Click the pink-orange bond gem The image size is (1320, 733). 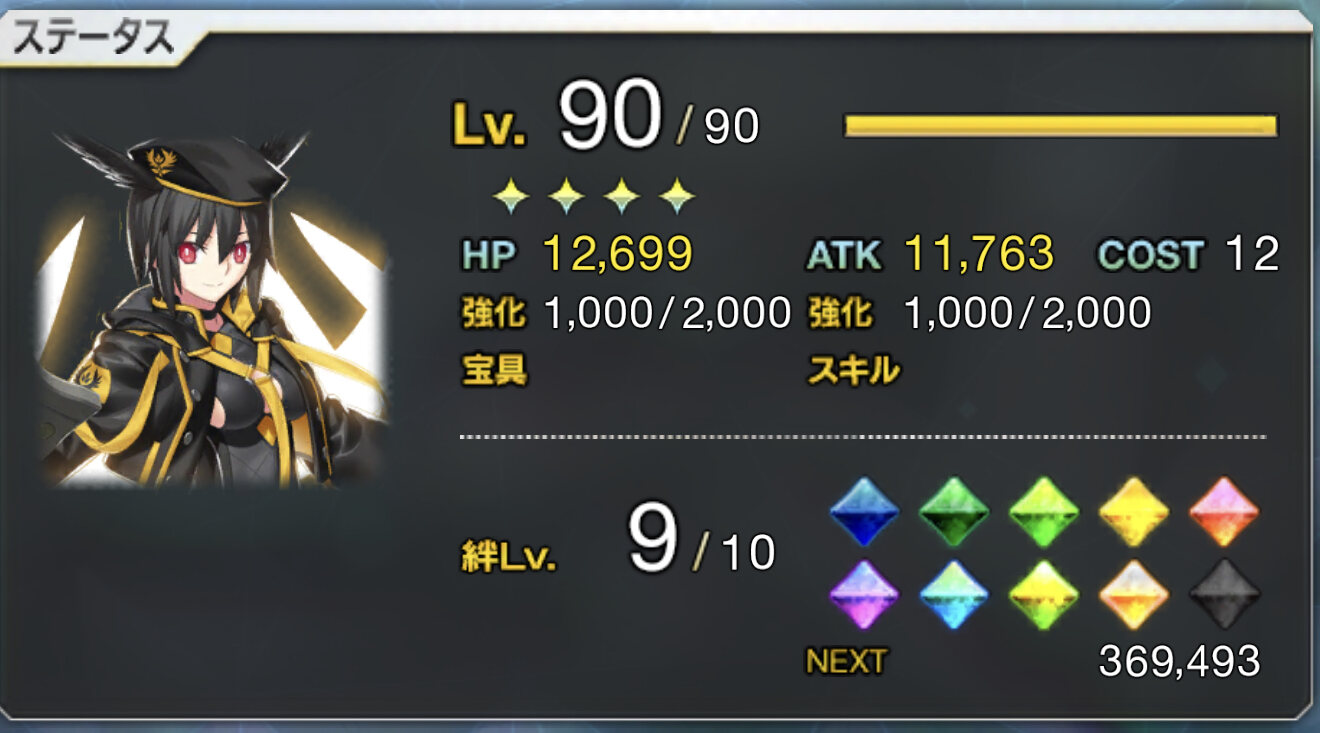pyautogui.click(x=1224, y=509)
